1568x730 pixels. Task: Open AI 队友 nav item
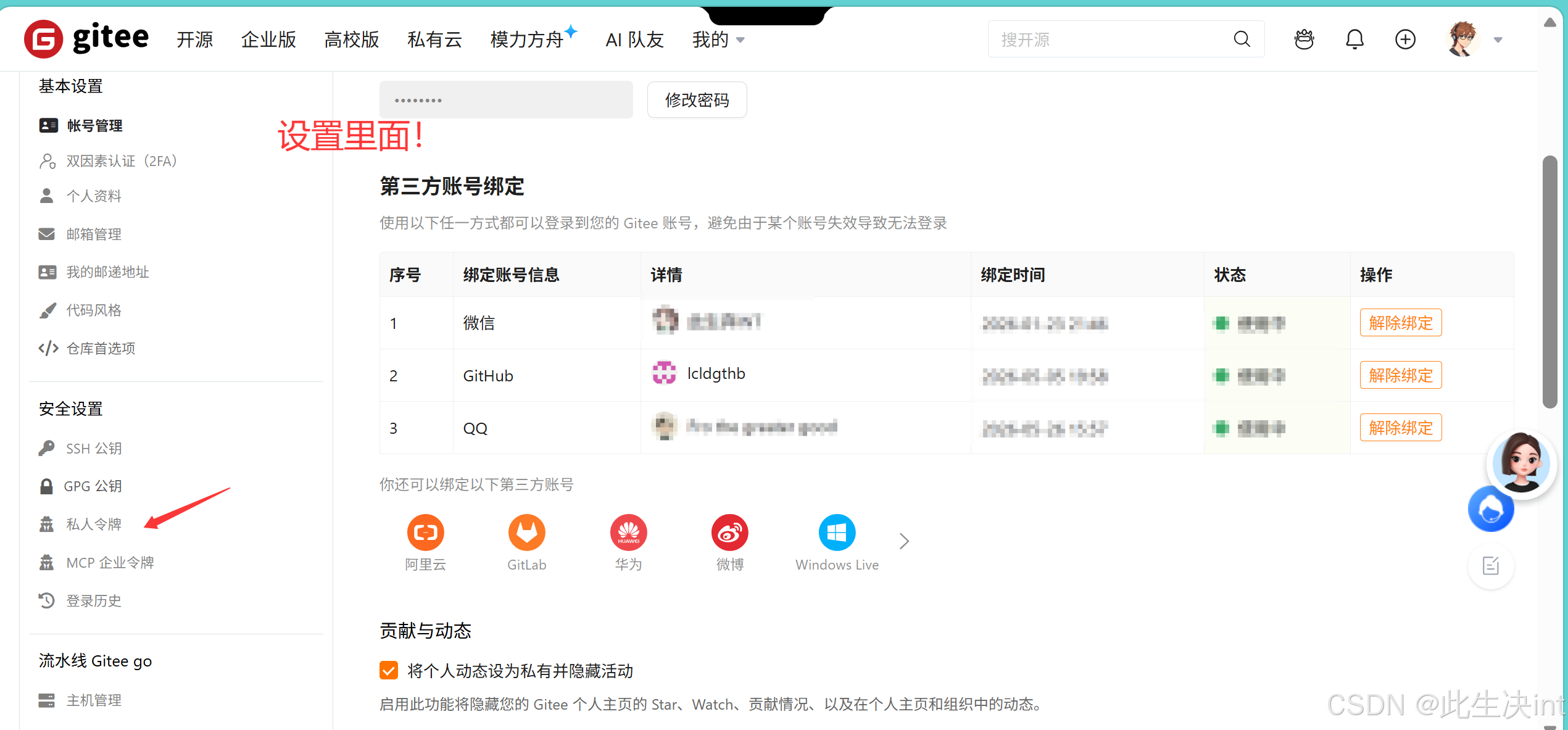coord(634,39)
